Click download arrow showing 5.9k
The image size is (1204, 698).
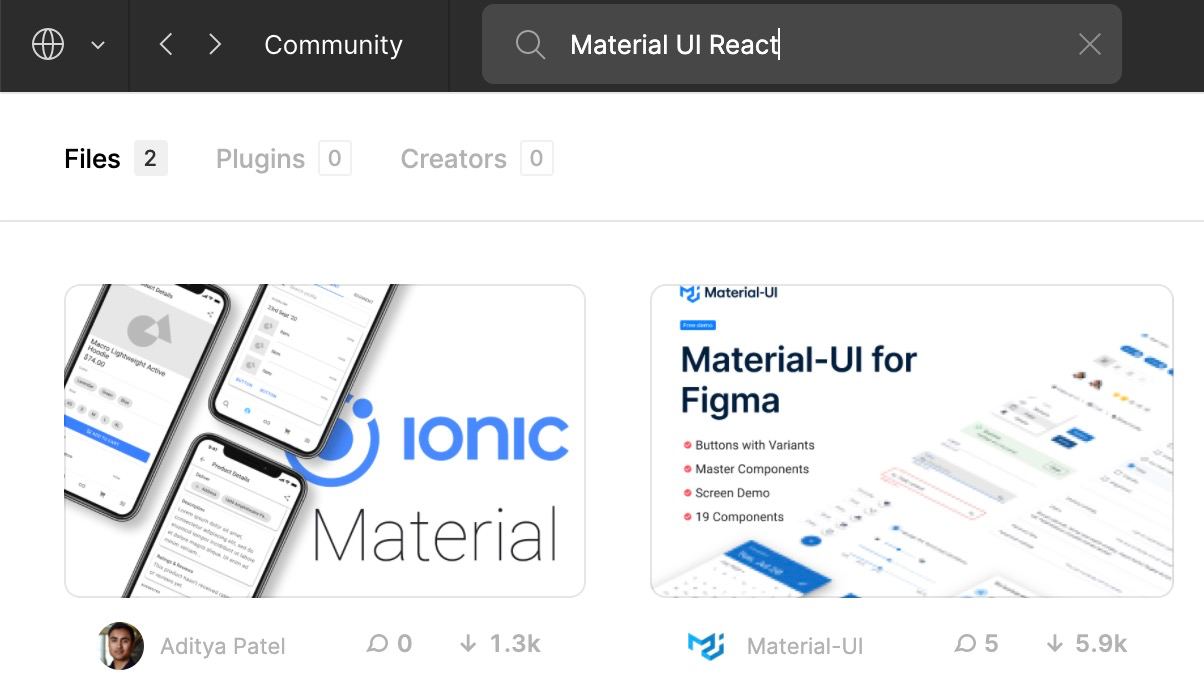click(1054, 644)
